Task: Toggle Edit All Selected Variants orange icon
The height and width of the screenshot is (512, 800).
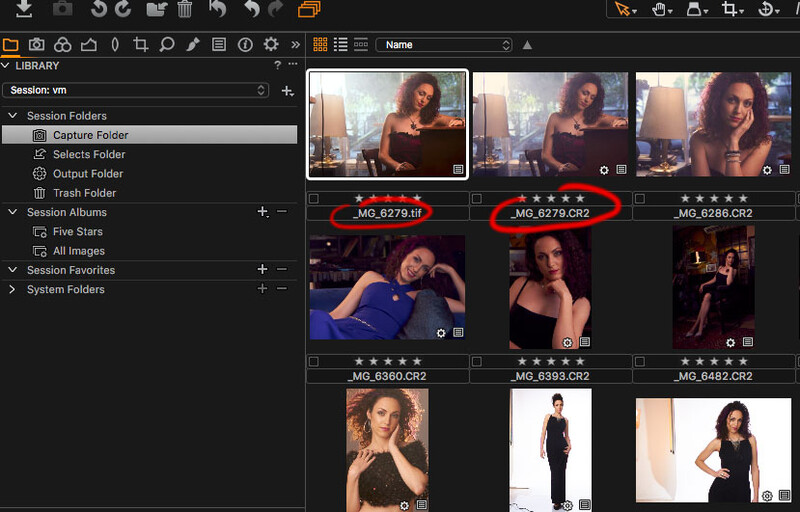Action: tap(309, 9)
